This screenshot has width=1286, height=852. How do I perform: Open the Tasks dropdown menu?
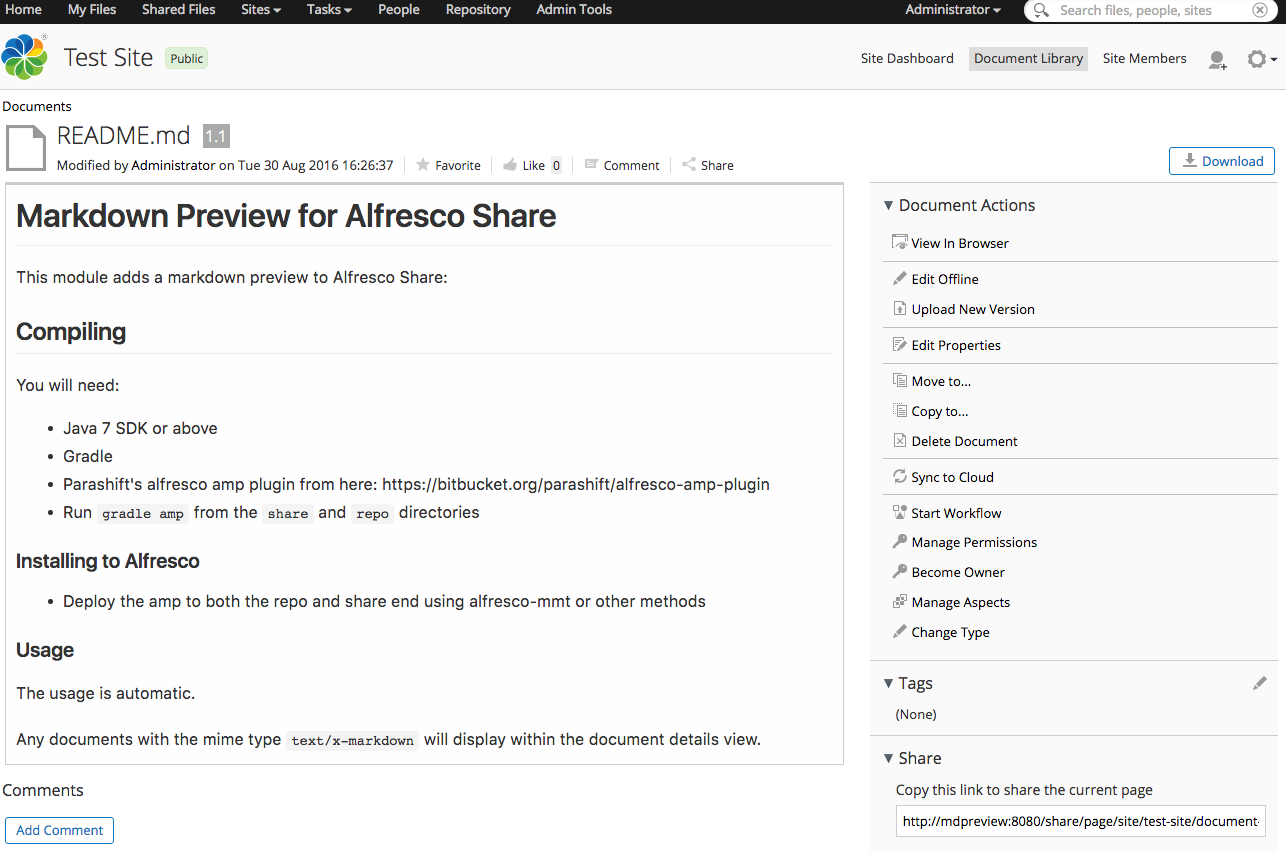[x=329, y=10]
